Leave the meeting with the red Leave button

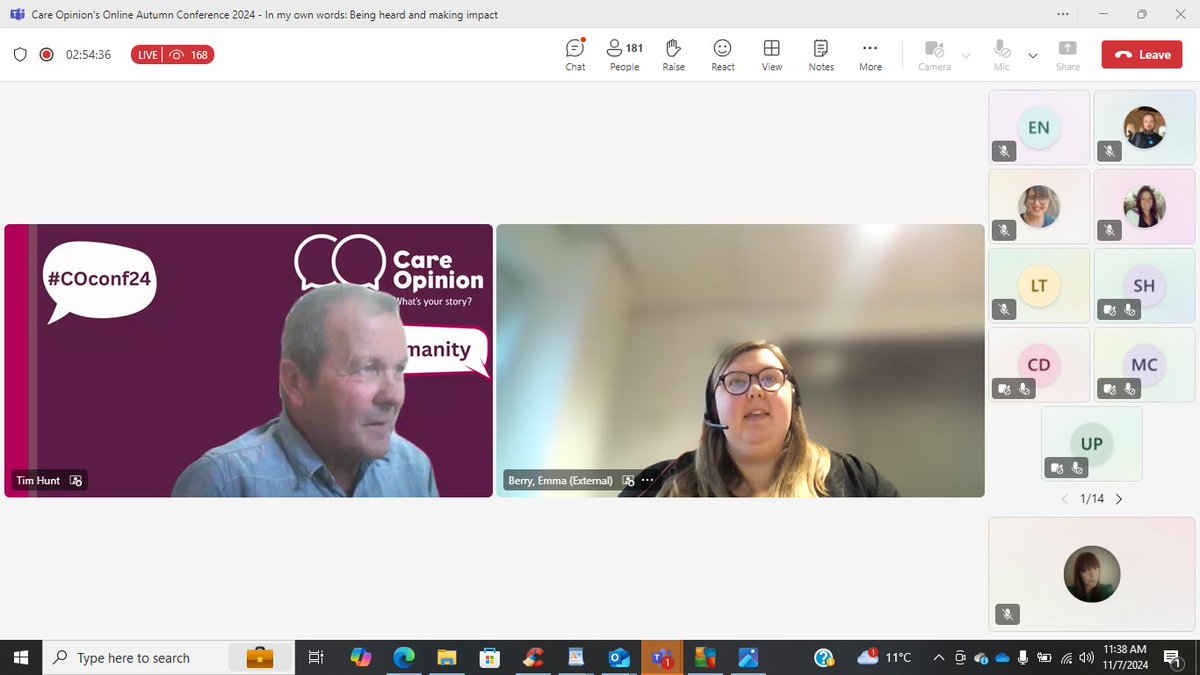point(1142,55)
